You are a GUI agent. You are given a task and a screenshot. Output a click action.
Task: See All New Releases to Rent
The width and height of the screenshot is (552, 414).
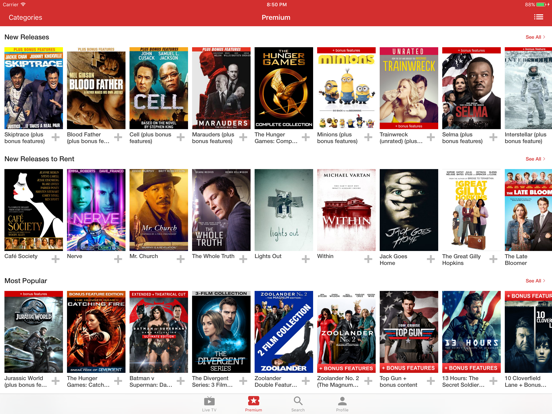click(x=535, y=159)
